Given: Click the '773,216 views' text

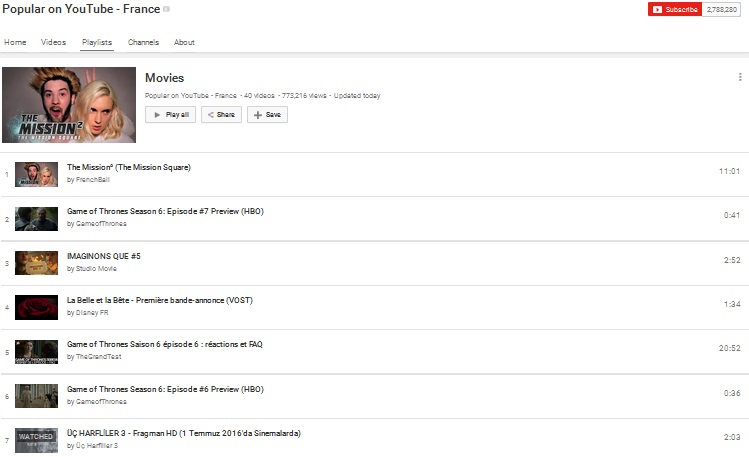Looking at the screenshot, I should [304, 96].
